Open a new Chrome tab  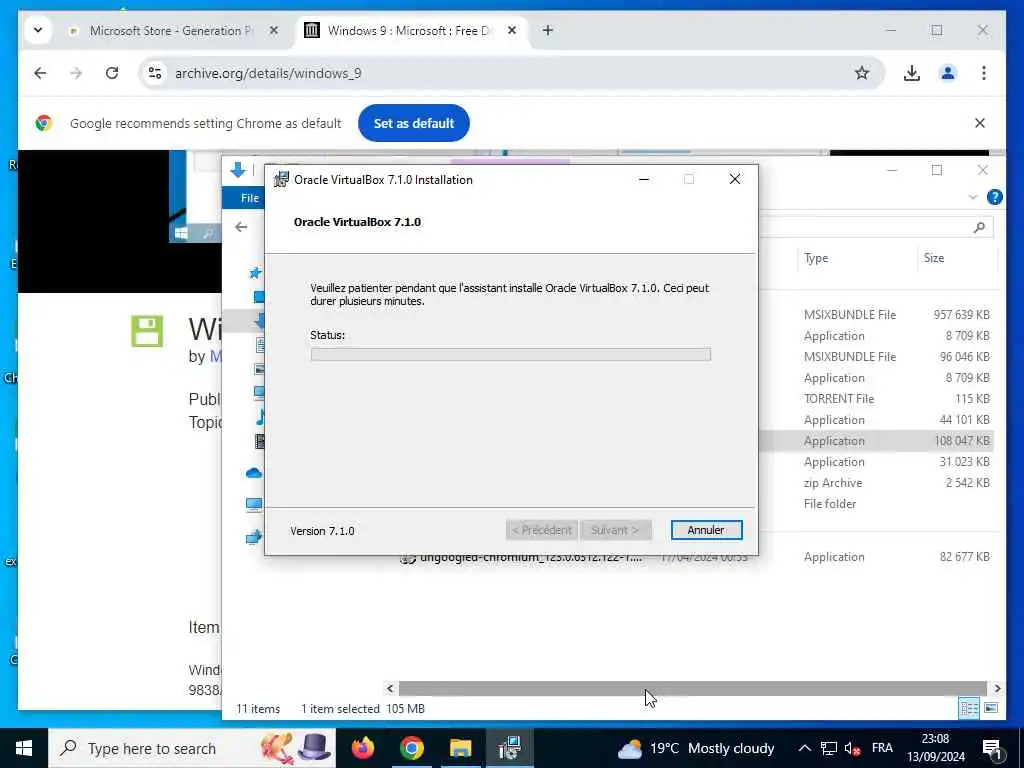pyautogui.click(x=548, y=30)
